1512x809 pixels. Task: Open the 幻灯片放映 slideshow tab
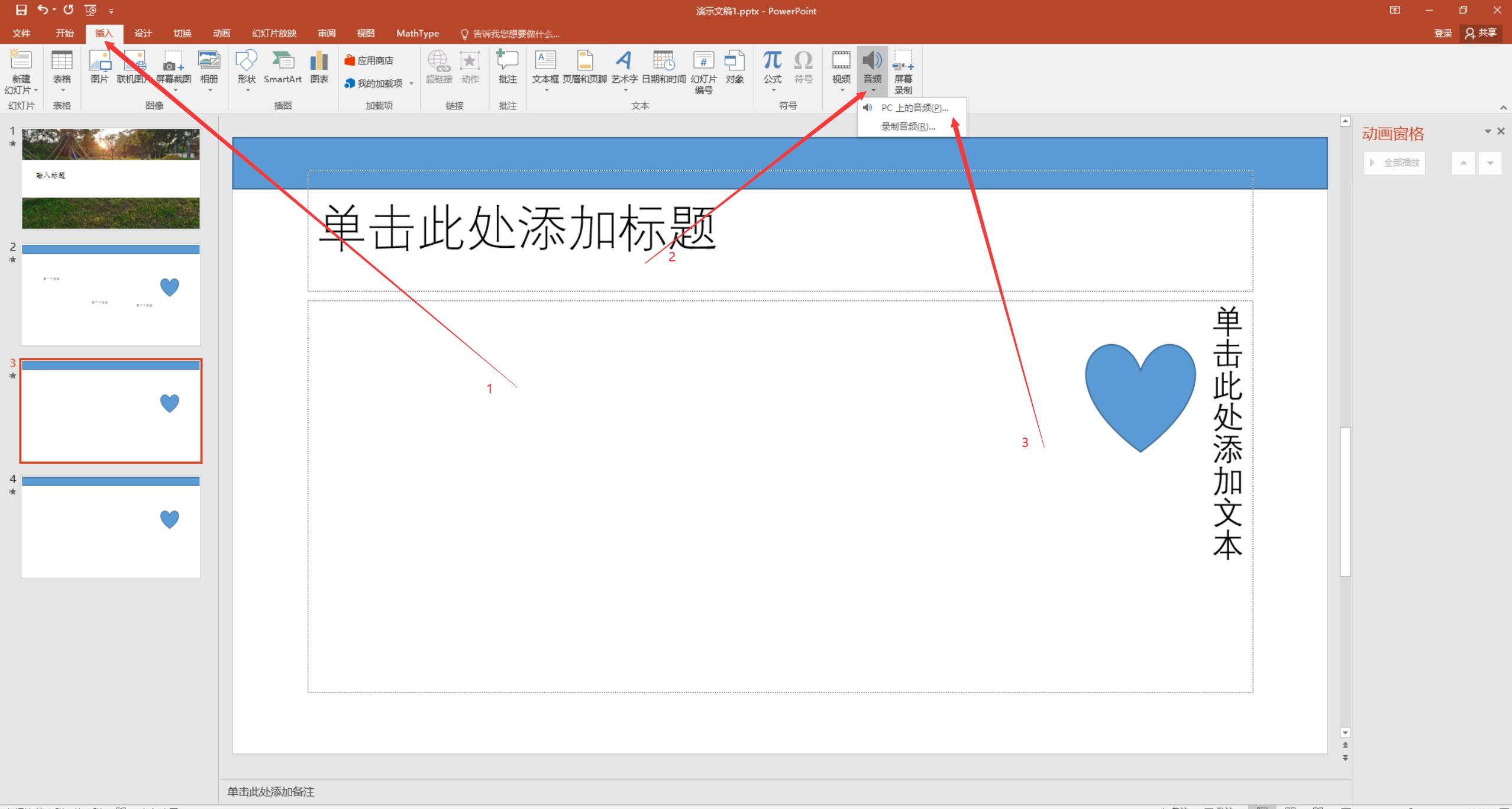tap(274, 33)
